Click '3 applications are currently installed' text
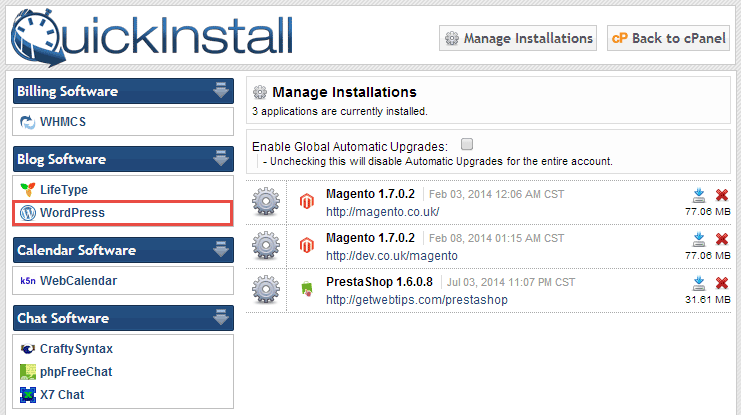 (340, 112)
